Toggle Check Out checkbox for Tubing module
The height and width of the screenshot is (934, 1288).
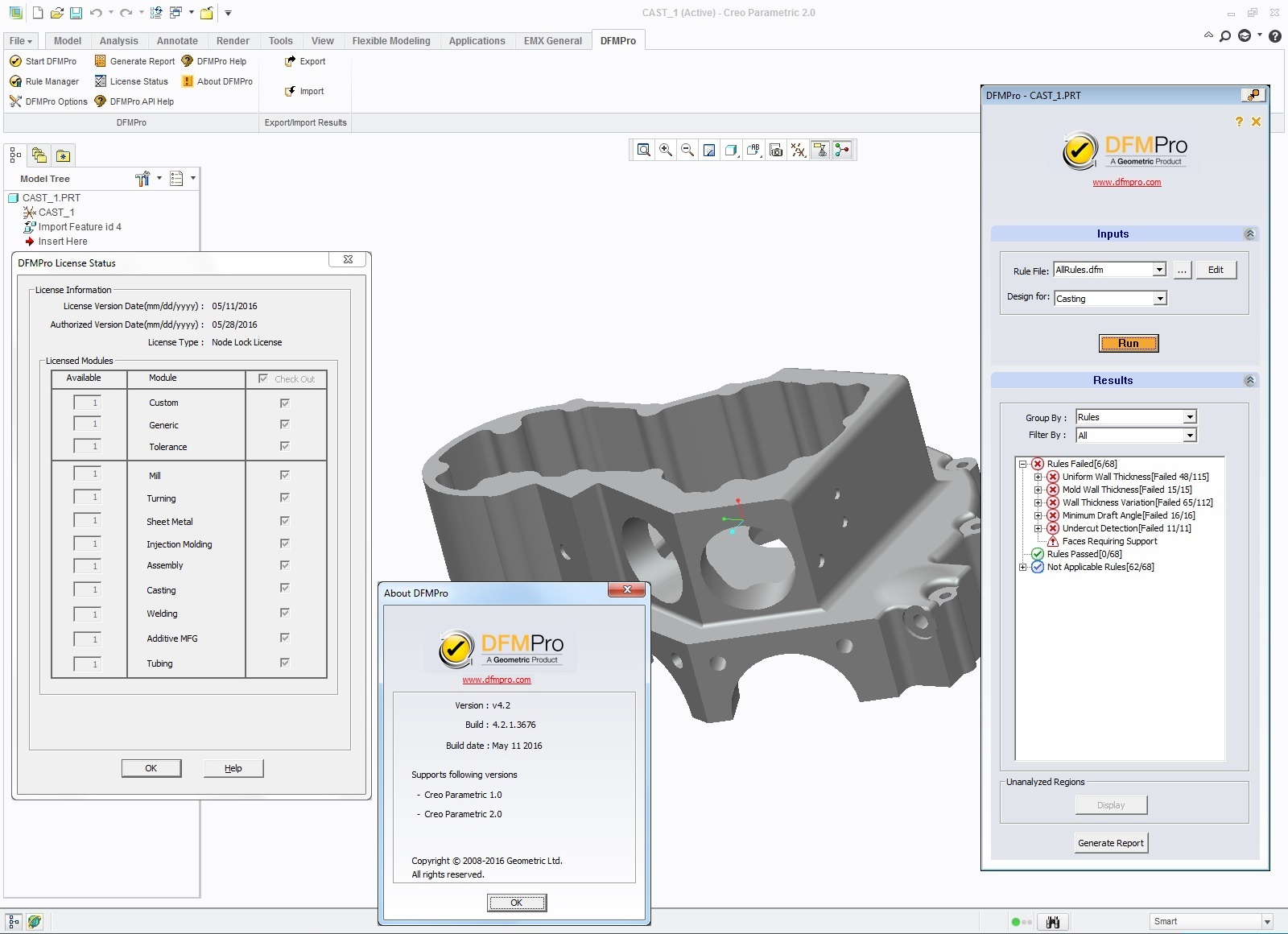pyautogui.click(x=285, y=663)
